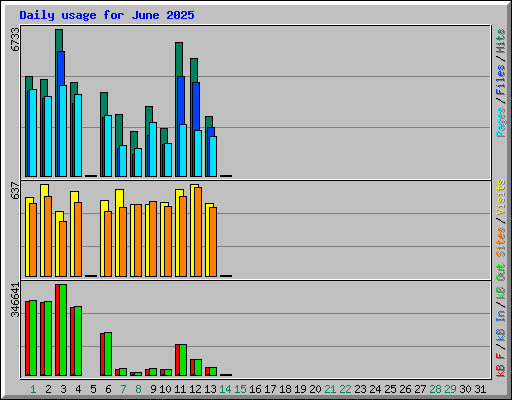Viewport: 512px width, 400px height.
Task: Click the 637 visits axis value
Action: (15, 190)
